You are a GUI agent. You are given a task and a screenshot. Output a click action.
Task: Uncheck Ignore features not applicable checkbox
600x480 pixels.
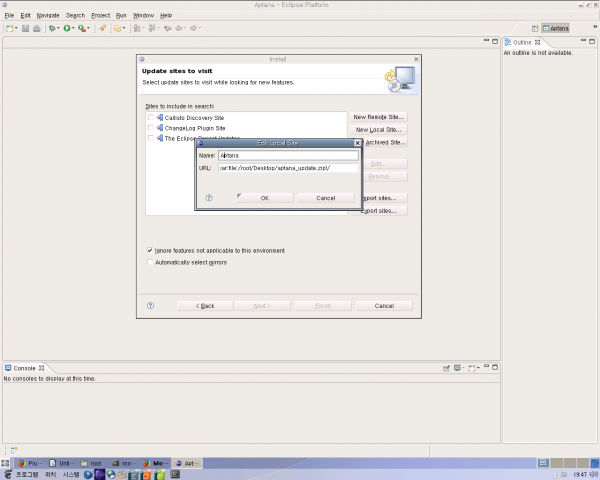click(150, 250)
